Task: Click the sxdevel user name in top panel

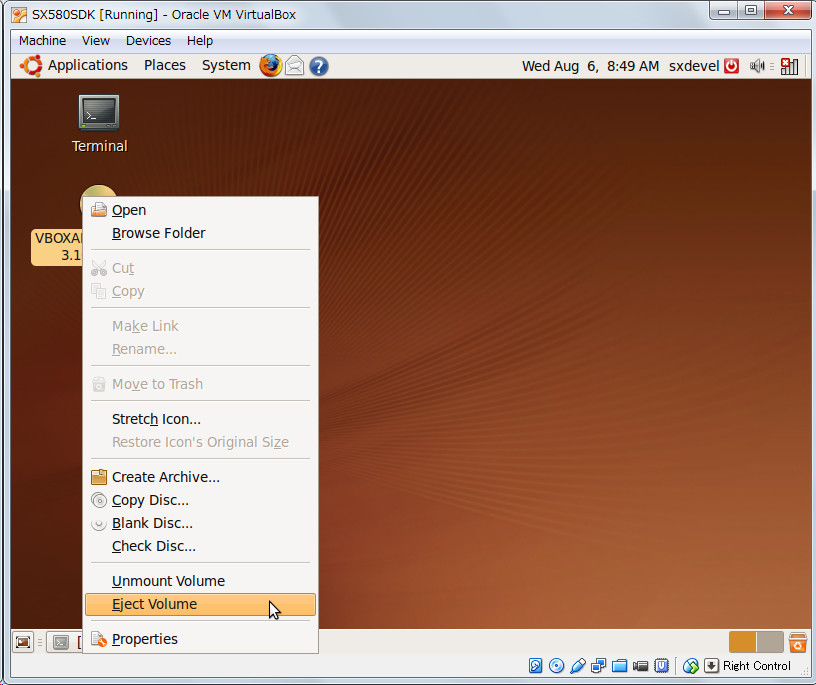Action: [694, 66]
